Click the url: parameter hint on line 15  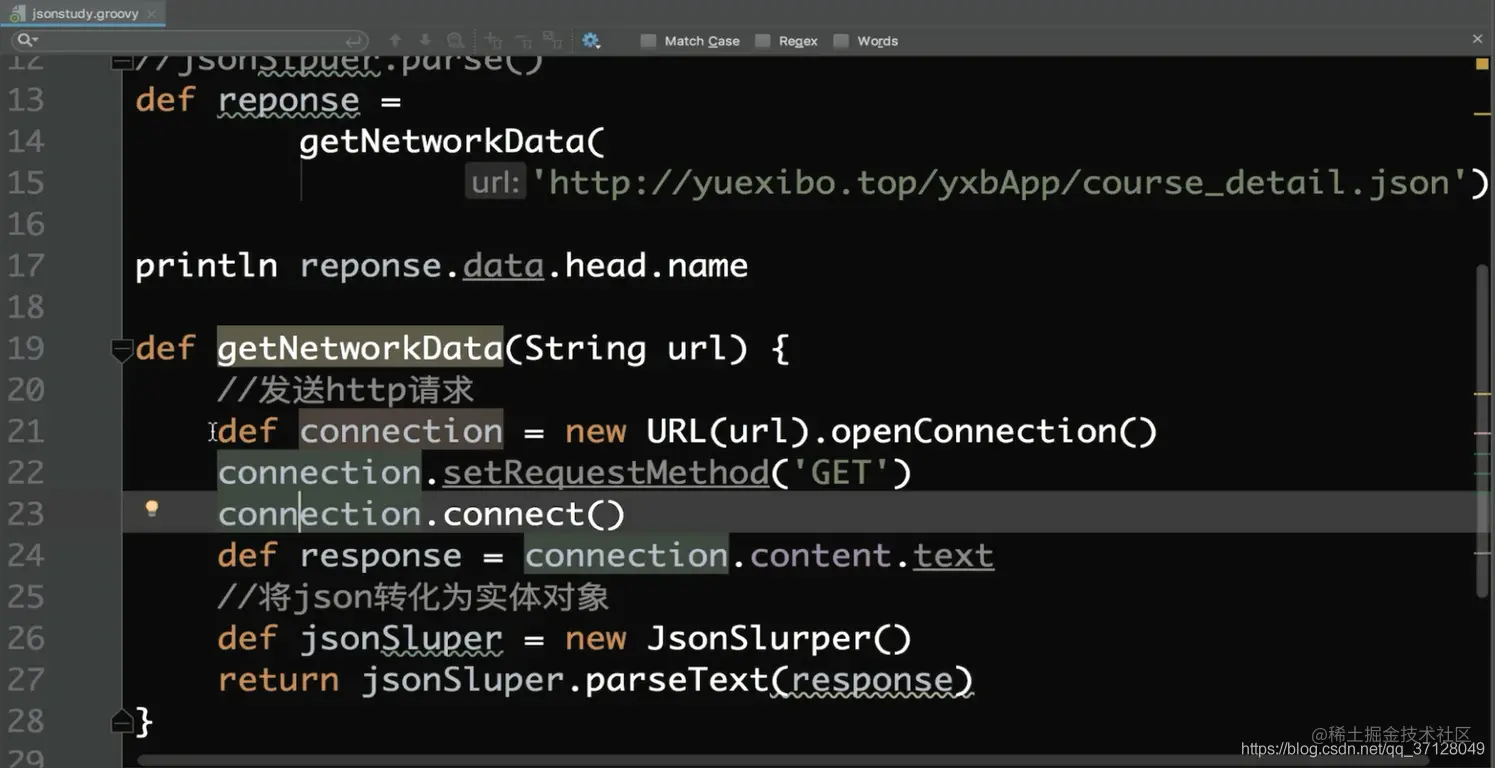coord(496,183)
